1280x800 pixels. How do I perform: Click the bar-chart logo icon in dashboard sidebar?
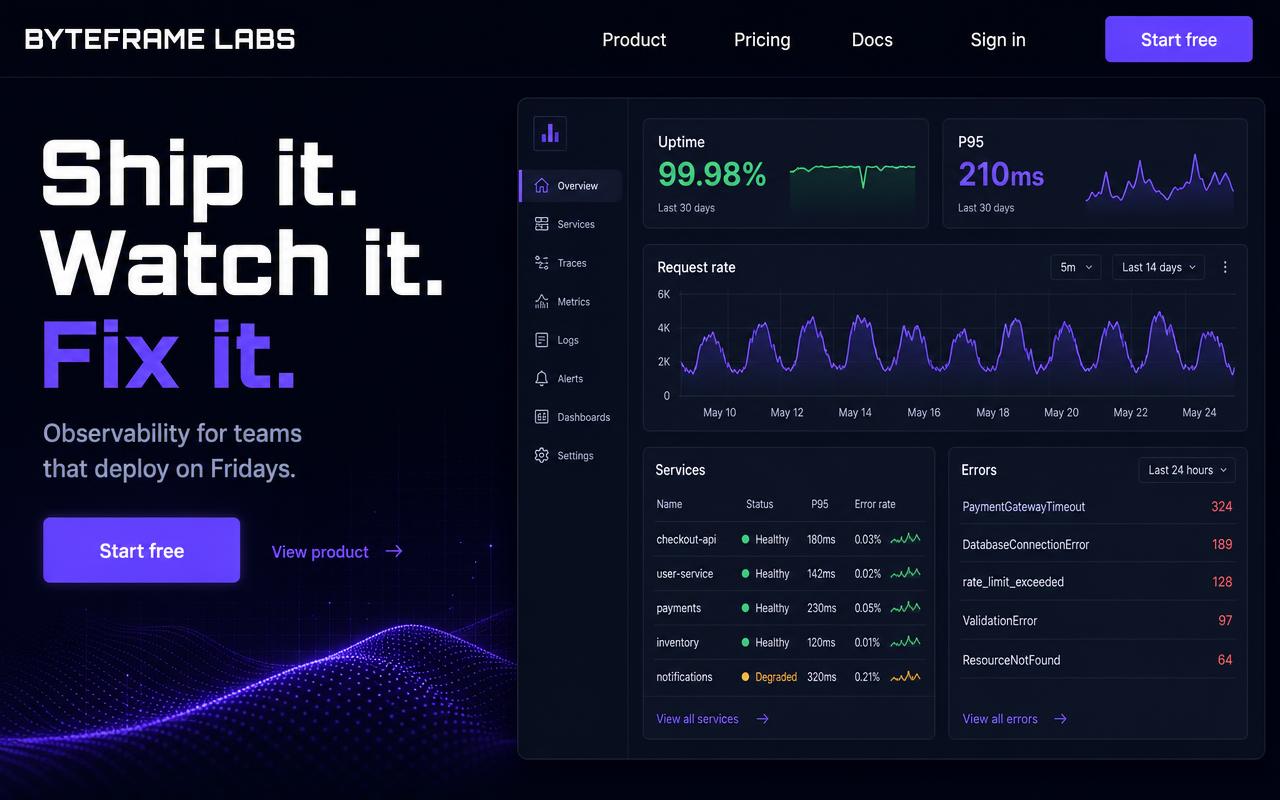[x=550, y=132]
